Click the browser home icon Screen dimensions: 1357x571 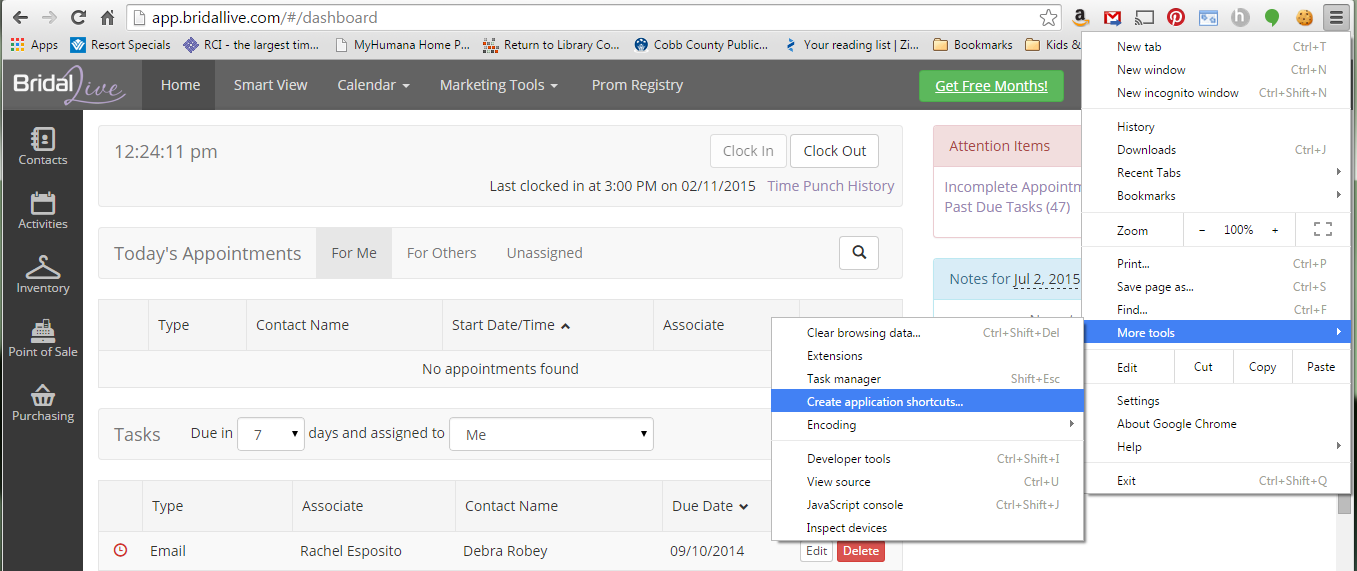click(x=107, y=17)
